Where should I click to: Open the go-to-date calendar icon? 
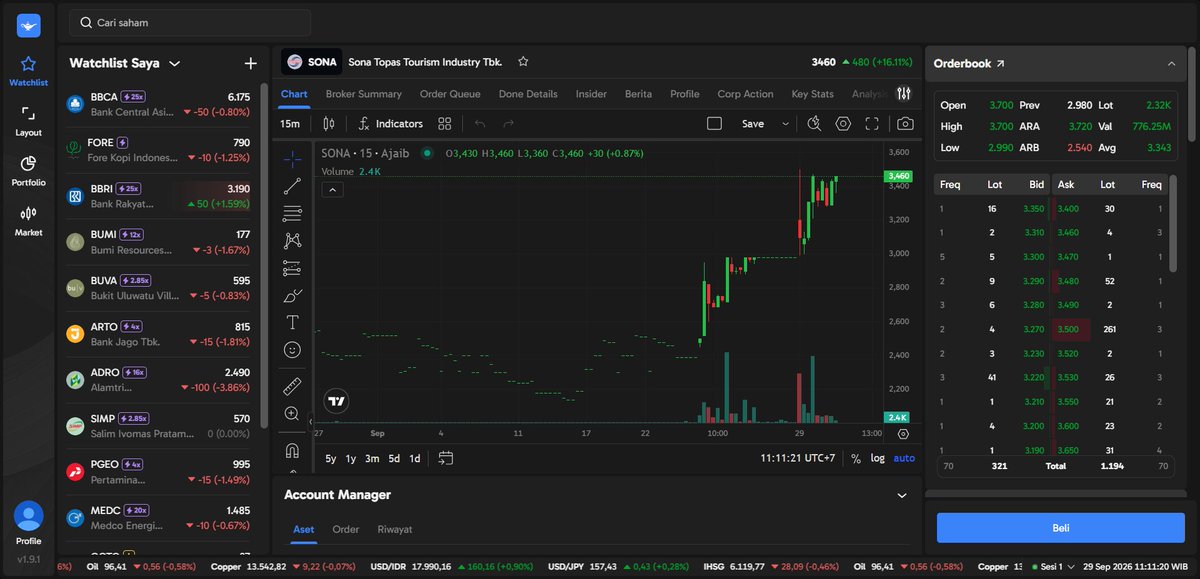pyautogui.click(x=446, y=458)
